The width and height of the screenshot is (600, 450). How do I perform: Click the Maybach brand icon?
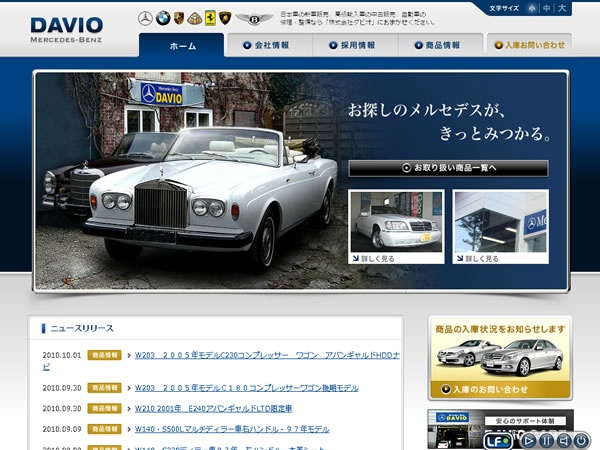(x=194, y=18)
